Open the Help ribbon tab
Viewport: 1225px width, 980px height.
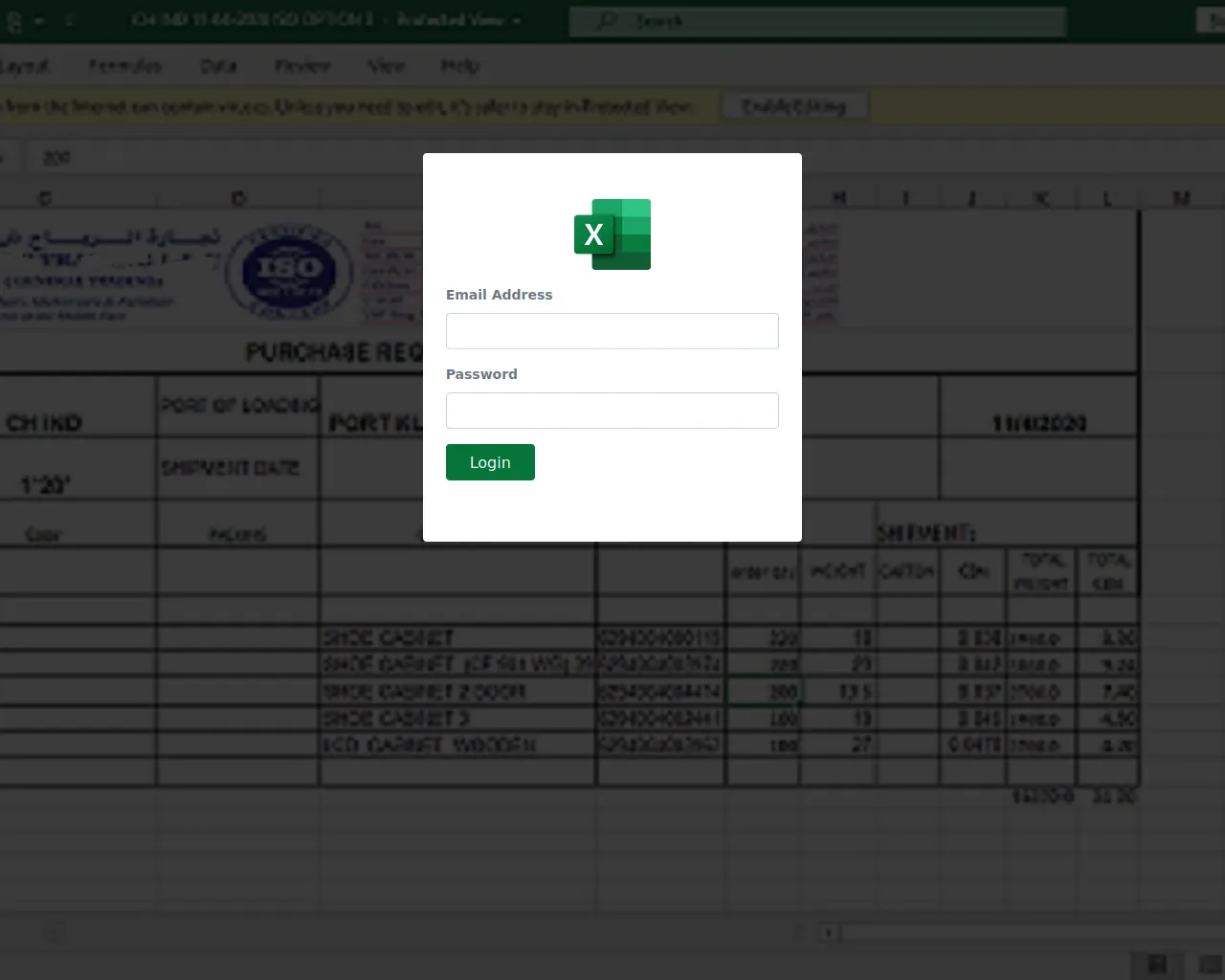460,66
